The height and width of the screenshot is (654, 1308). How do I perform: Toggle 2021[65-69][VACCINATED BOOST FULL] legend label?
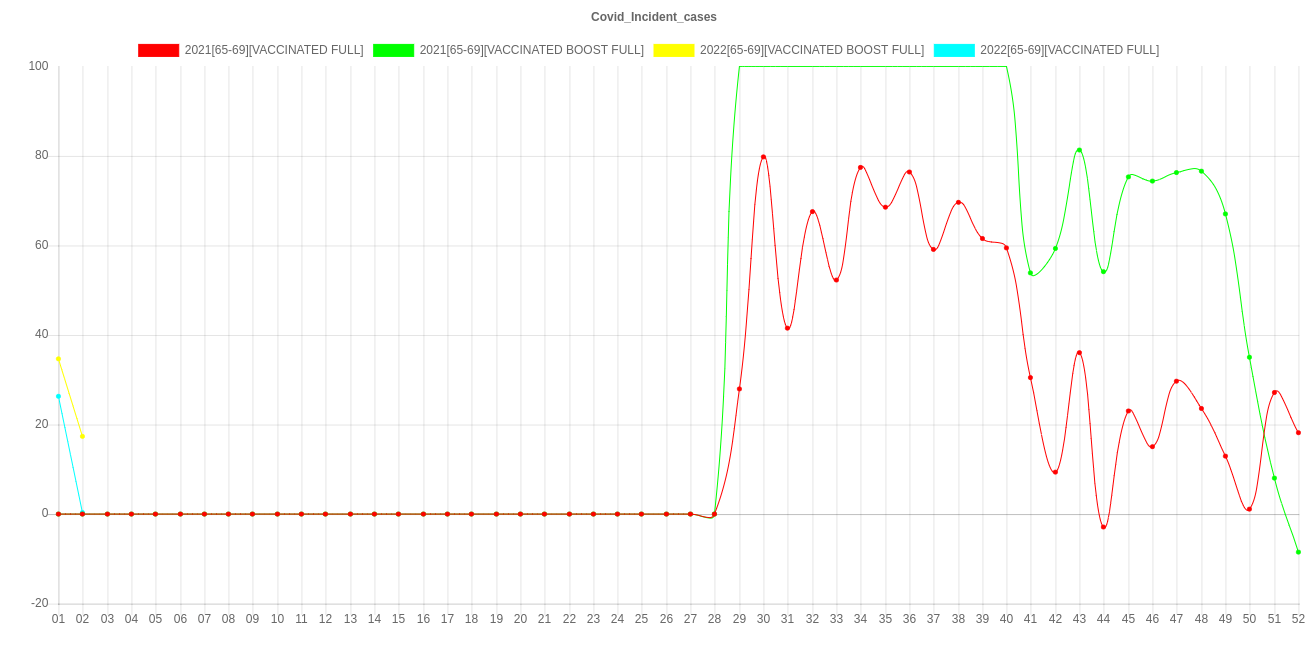(531, 50)
